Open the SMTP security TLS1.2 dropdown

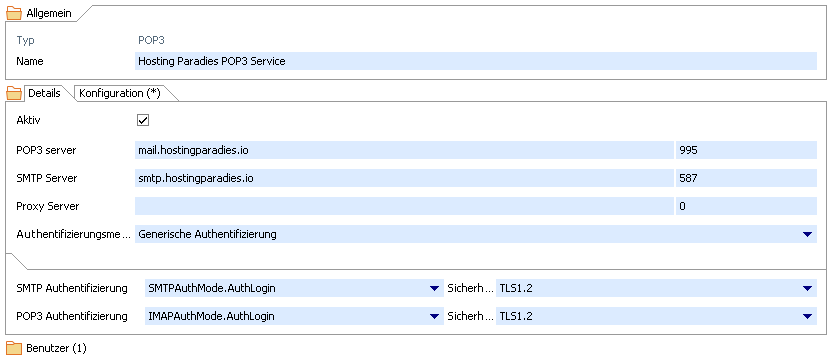pos(808,288)
